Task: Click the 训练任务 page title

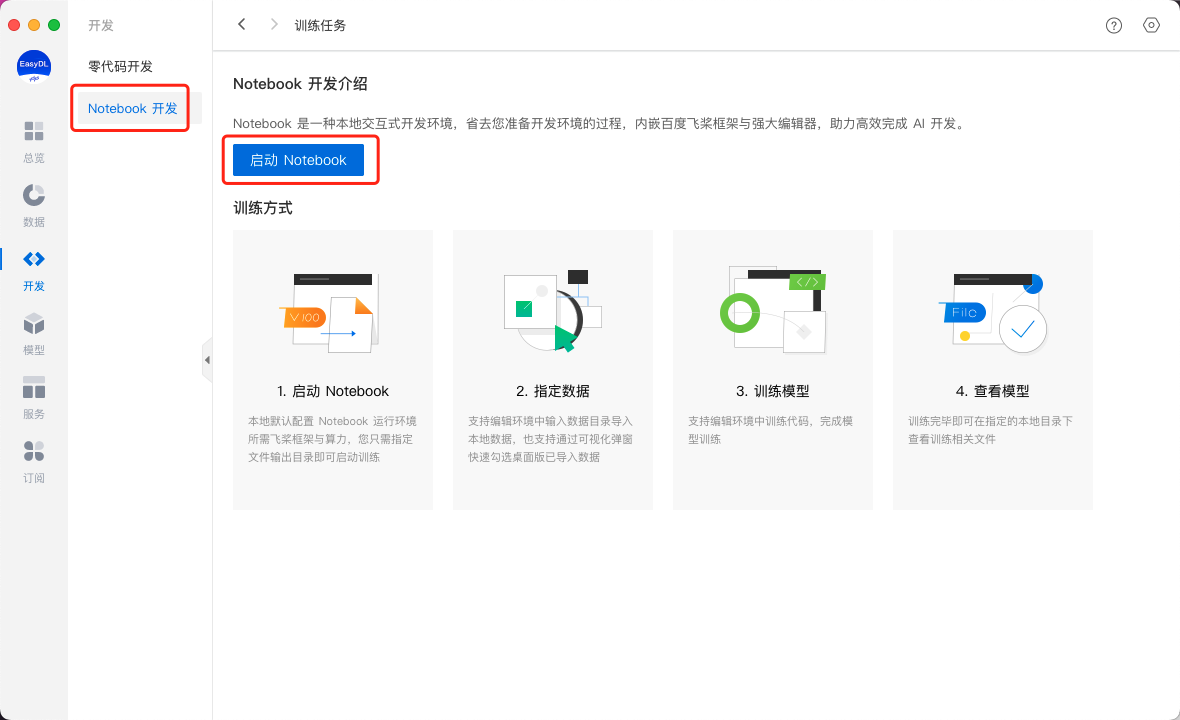Action: (x=320, y=26)
